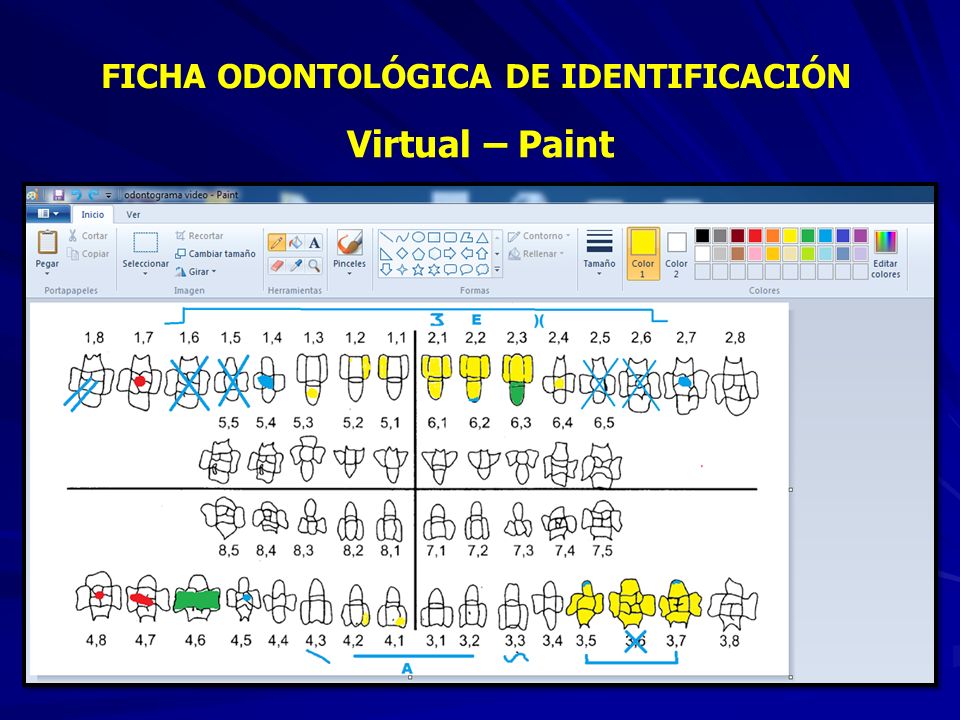Choose the Four-point star shape
This screenshot has height=720, width=960.
(402, 269)
